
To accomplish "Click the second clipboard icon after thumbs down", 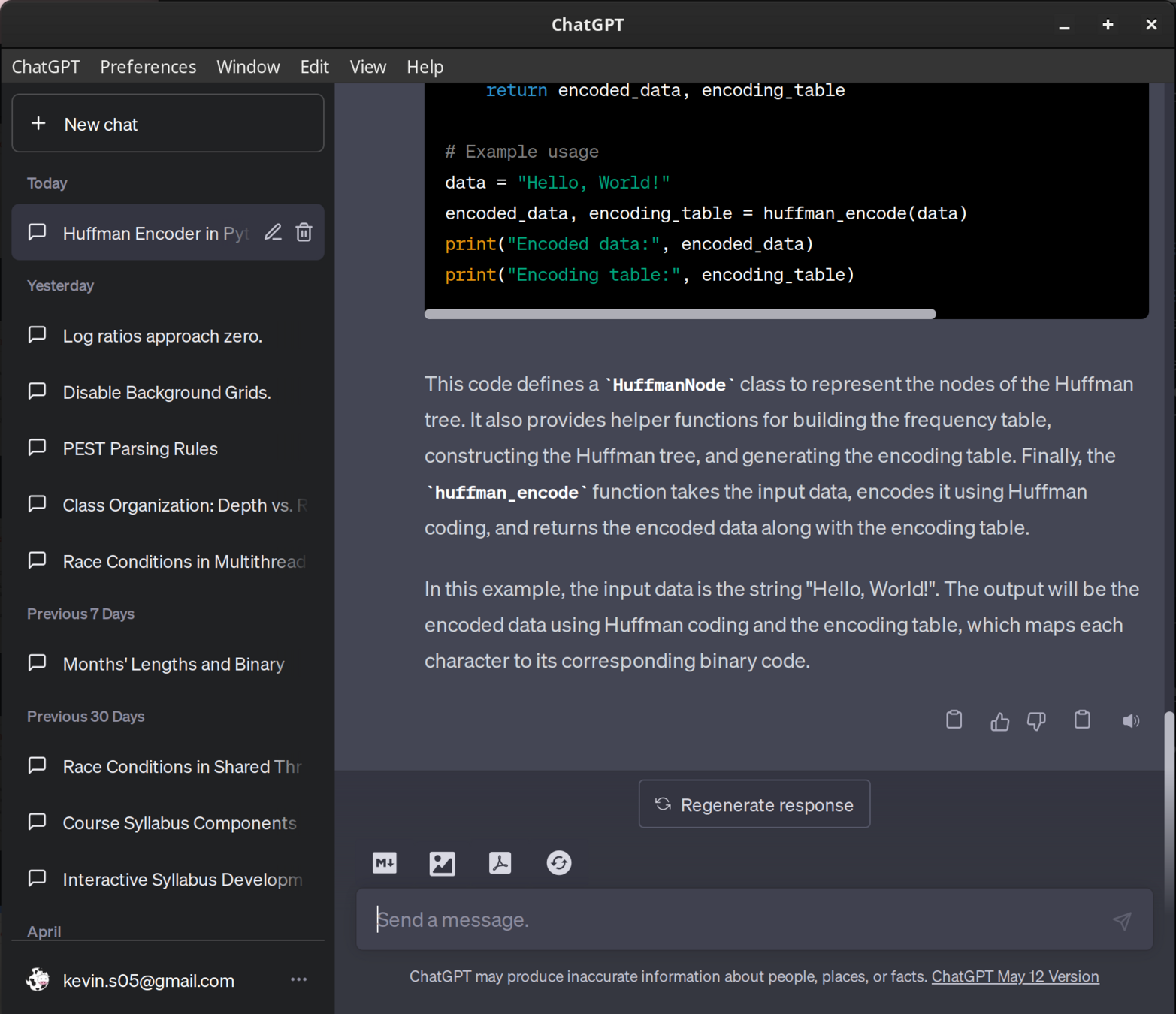I will 1082,720.
